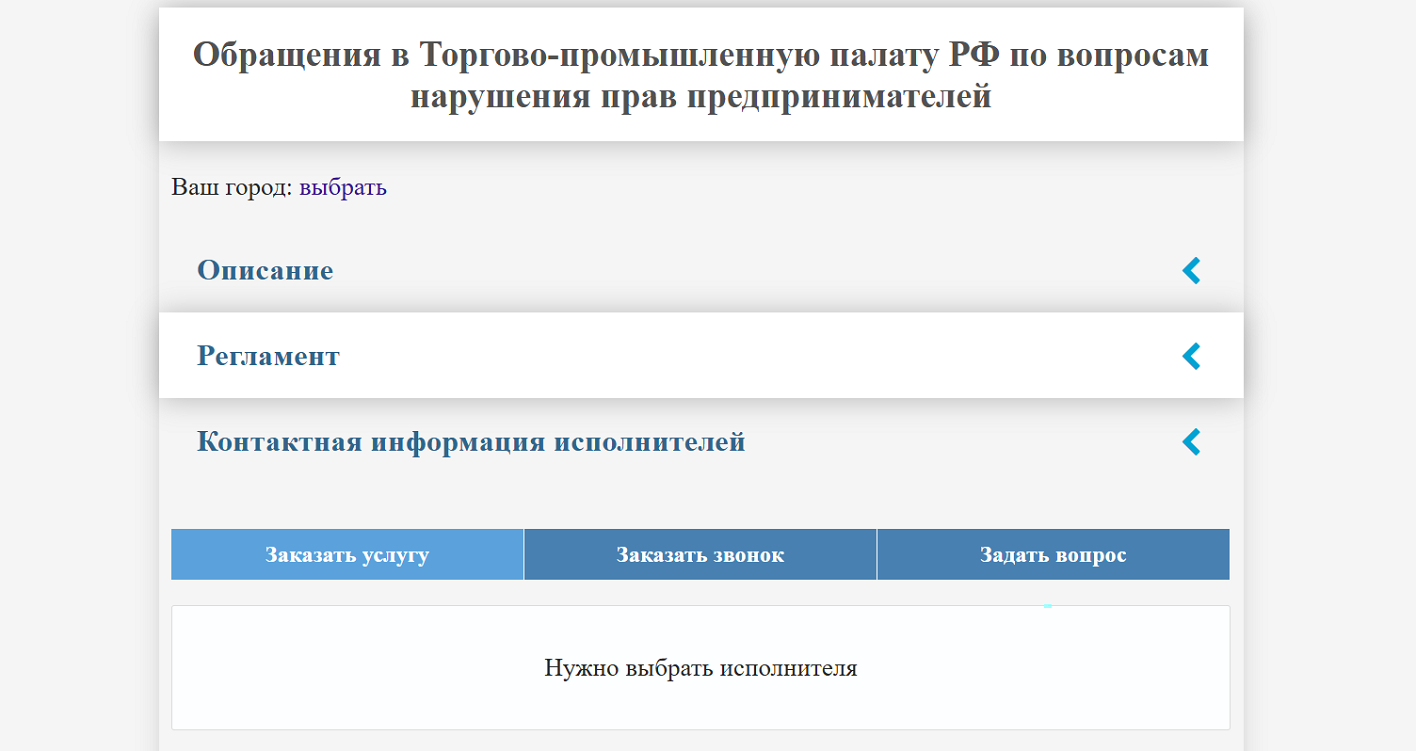Click chevron beside Контактная информация исполнителей
This screenshot has height=751, width=1416.
point(1191,442)
